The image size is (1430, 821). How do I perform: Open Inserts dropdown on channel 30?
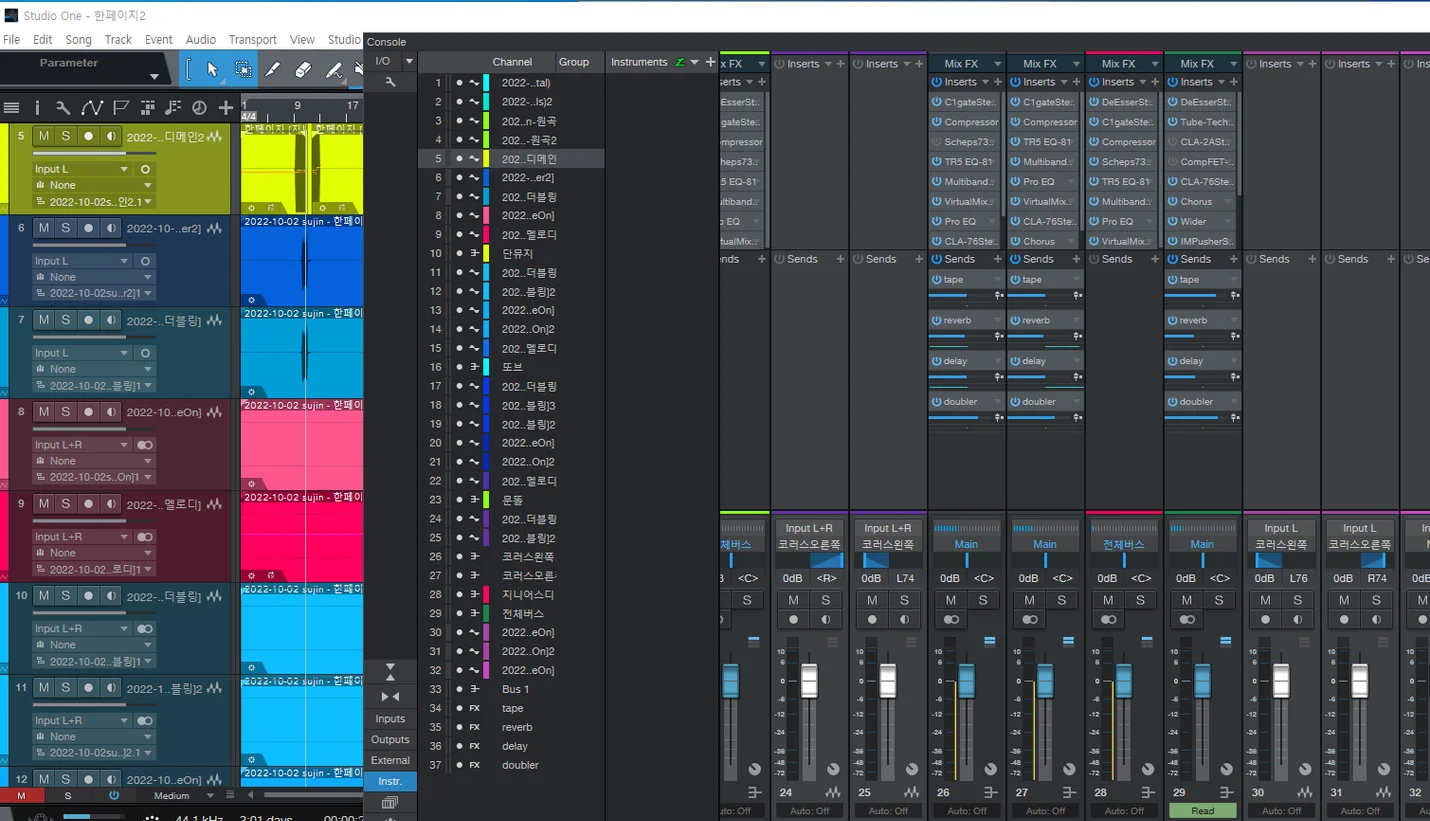click(1302, 64)
